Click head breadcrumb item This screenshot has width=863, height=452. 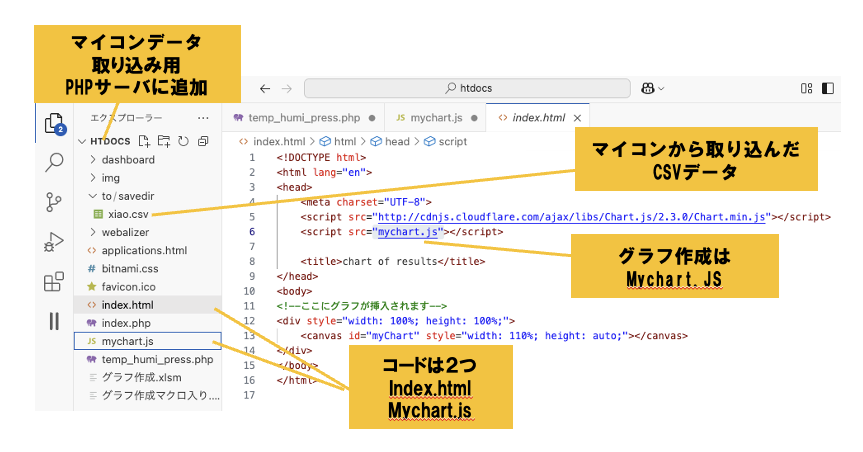pos(391,141)
